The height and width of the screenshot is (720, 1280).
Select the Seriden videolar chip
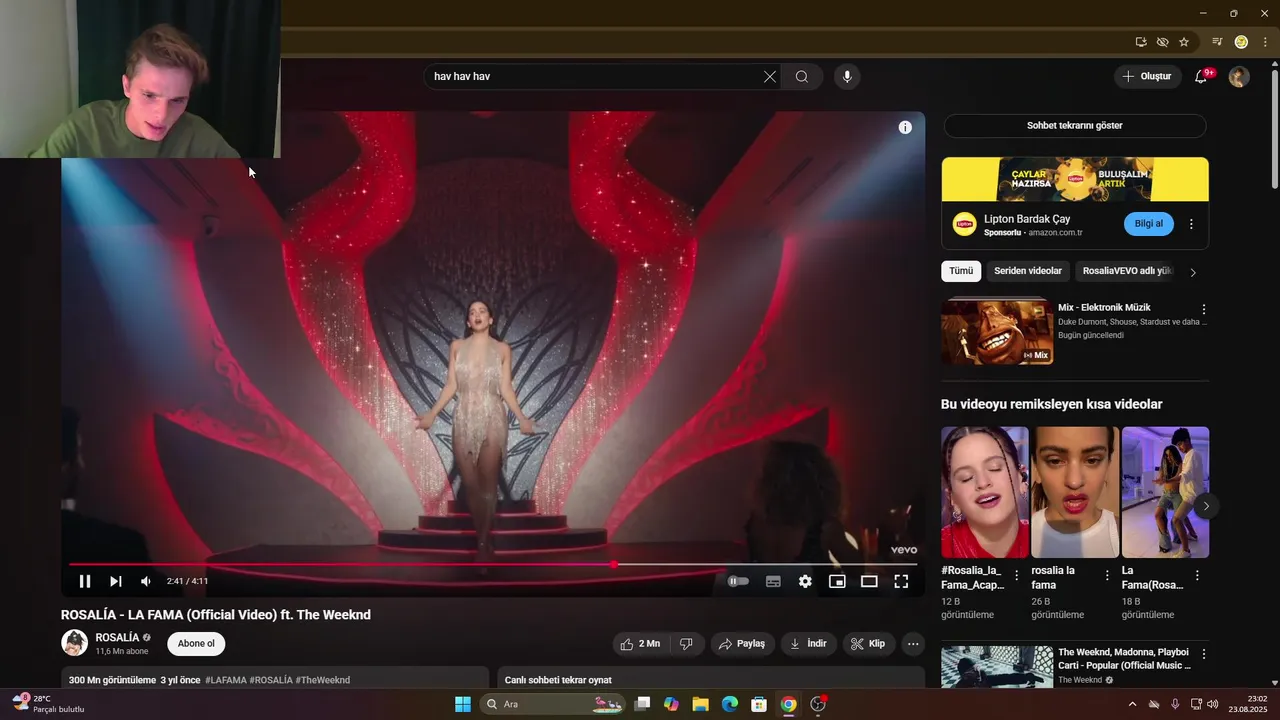[x=1028, y=271]
